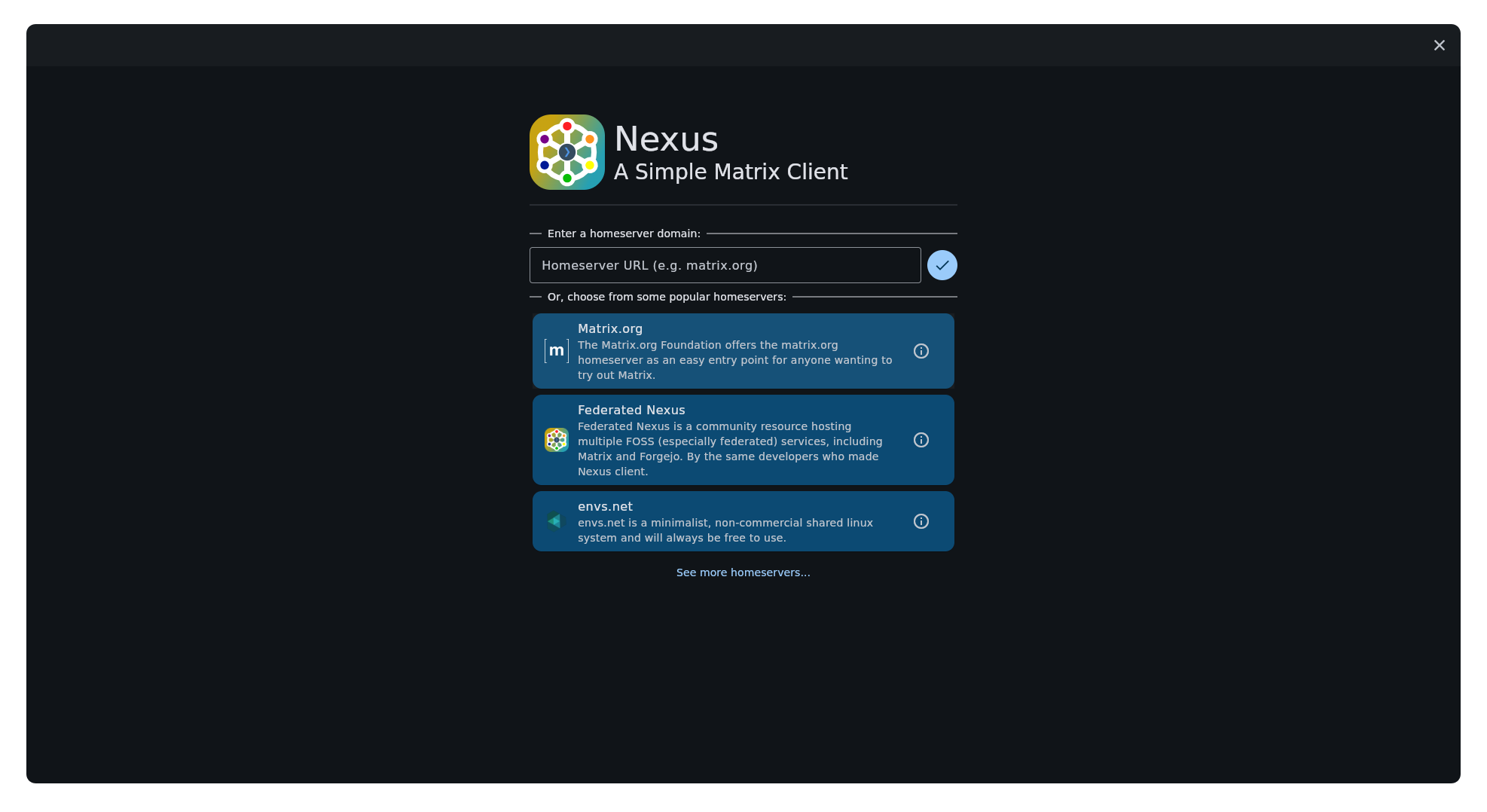Click the Matrix.org "m" logo
Viewport: 1487px width, 812px height.
click(x=557, y=350)
